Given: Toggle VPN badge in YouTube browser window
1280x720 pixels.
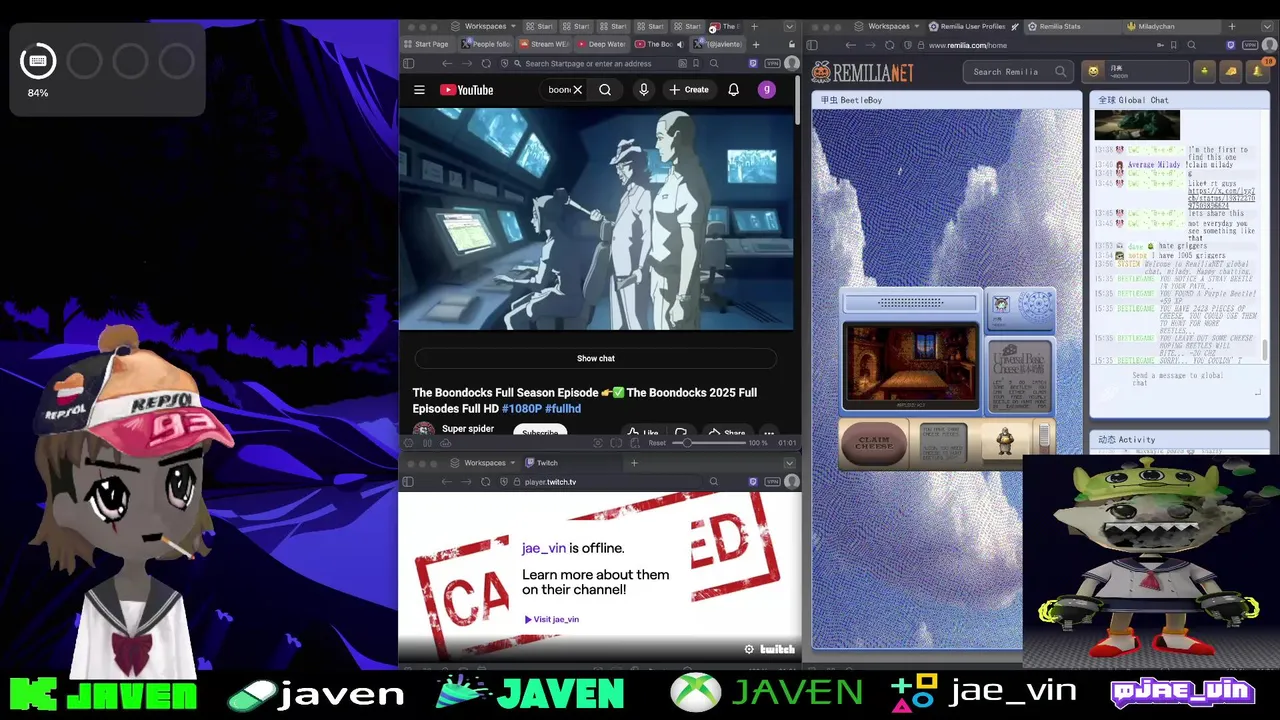Looking at the screenshot, I should tap(772, 63).
